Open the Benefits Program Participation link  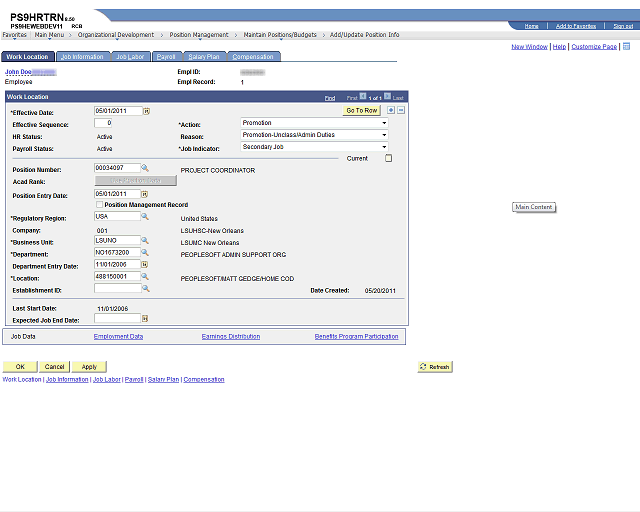coord(356,336)
